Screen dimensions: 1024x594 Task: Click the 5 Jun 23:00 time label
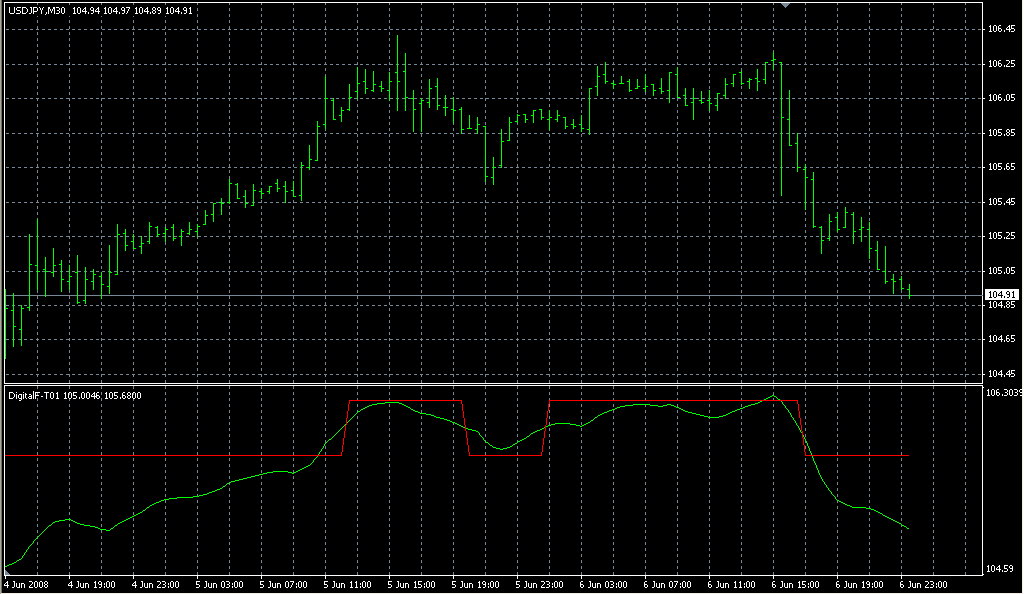[539, 585]
